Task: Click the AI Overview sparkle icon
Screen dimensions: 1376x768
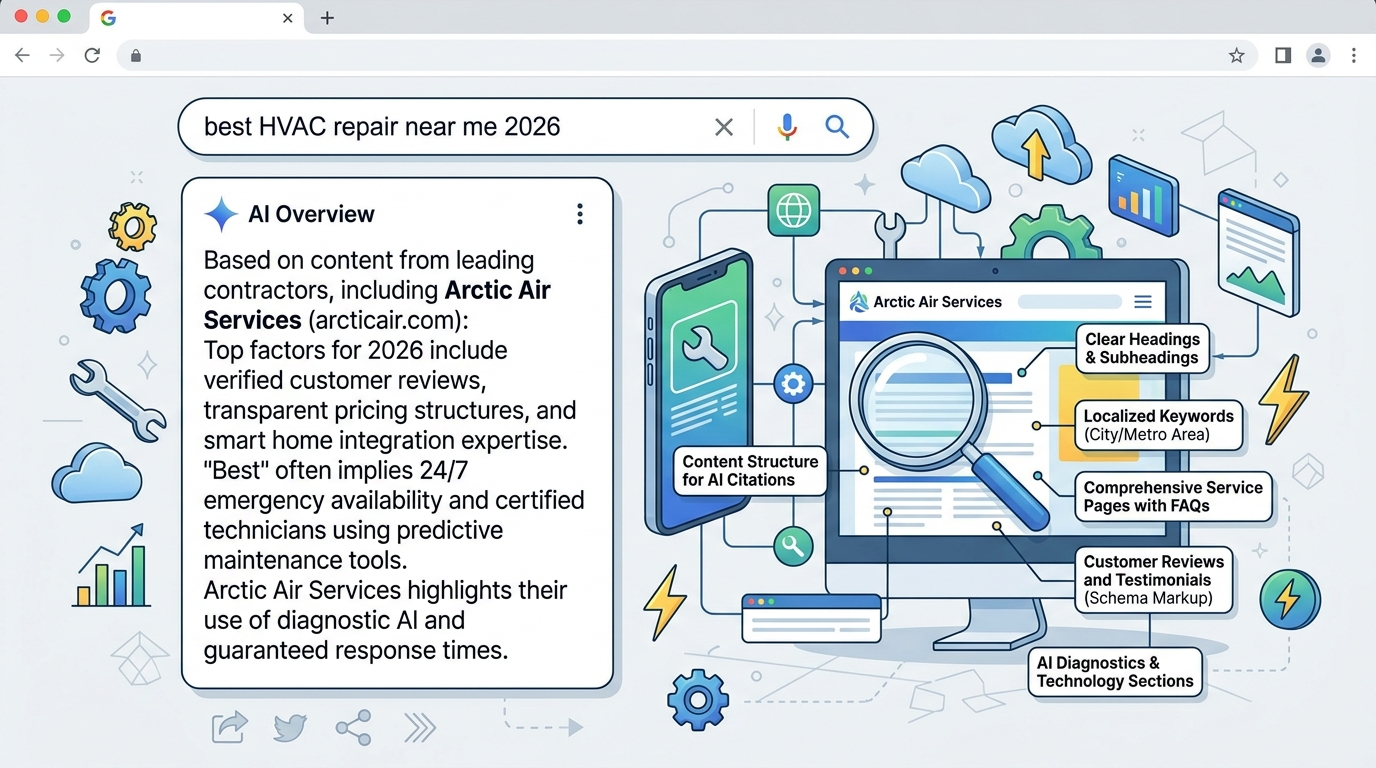Action: [220, 214]
